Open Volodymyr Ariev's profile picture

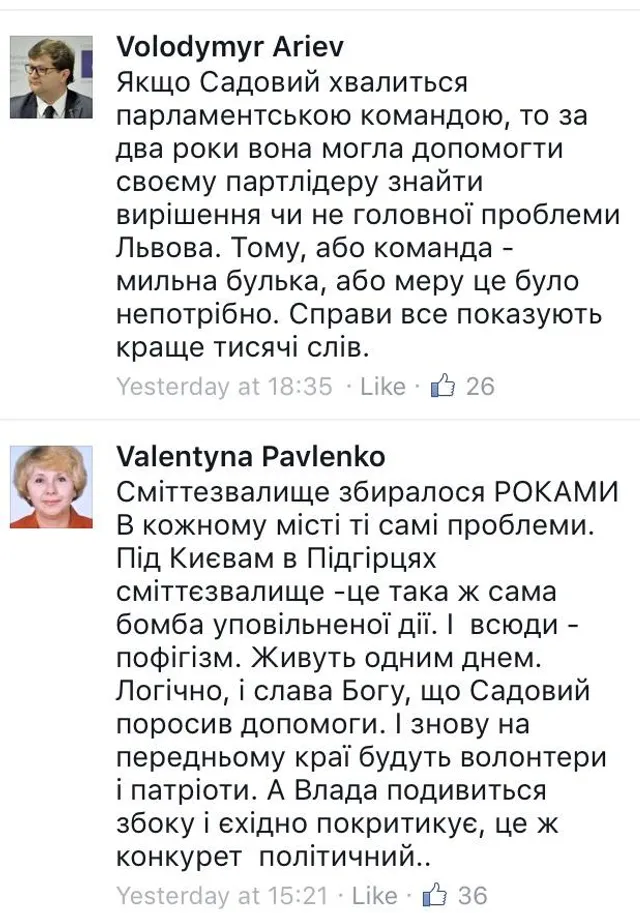click(x=52, y=76)
